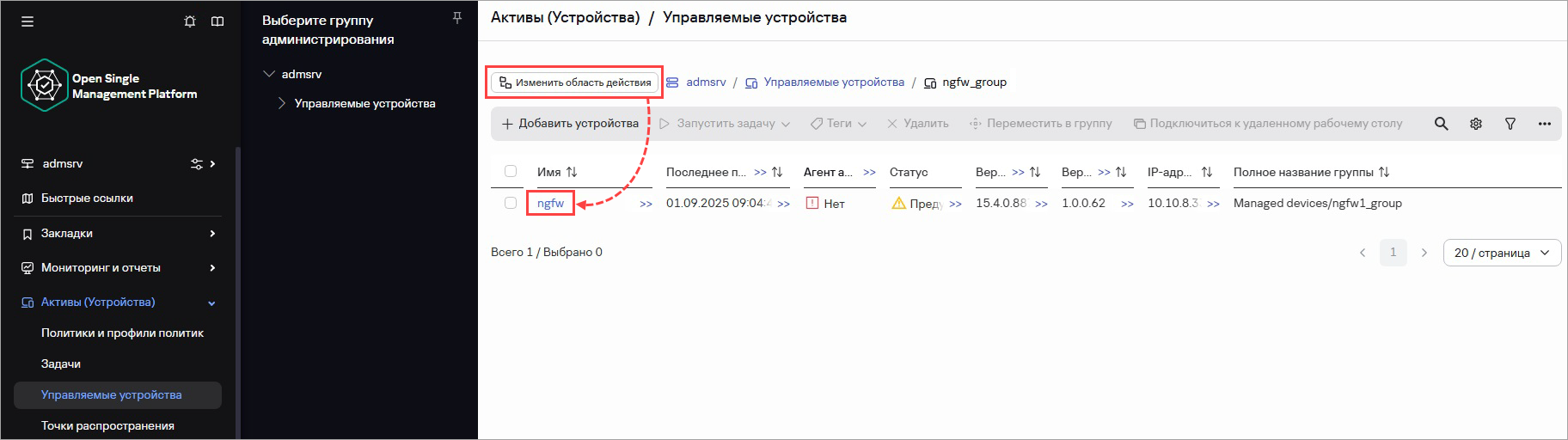
Task: Open the more actions ellipsis menu
Action: (x=1545, y=124)
